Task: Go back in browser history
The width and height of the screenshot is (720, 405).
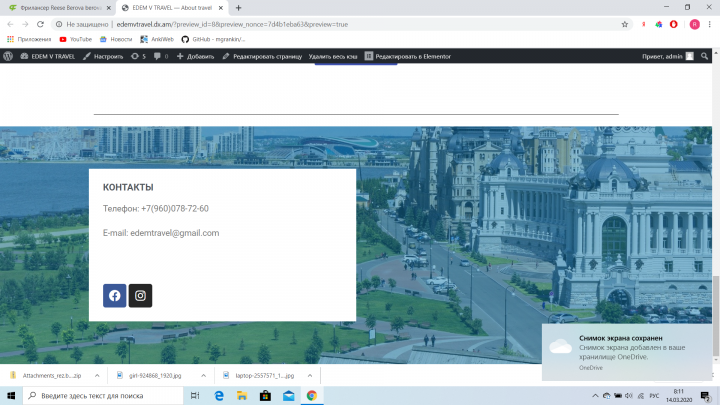Action: [x=11, y=24]
